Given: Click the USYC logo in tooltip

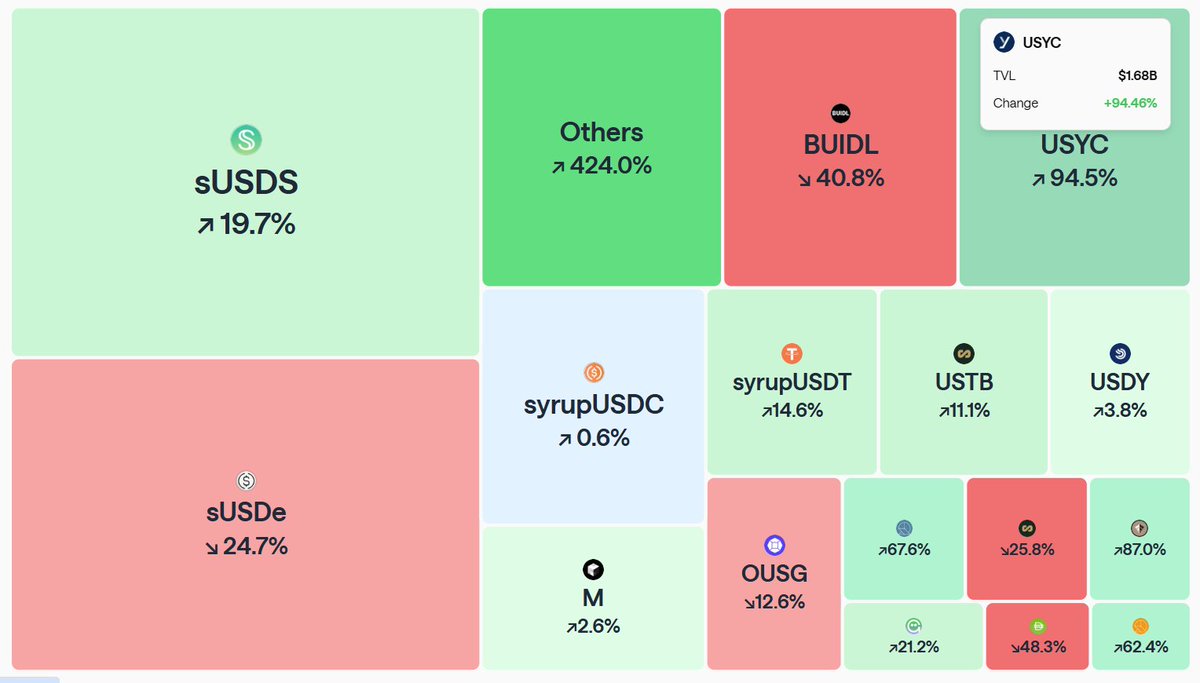Looking at the screenshot, I should coord(1004,42).
